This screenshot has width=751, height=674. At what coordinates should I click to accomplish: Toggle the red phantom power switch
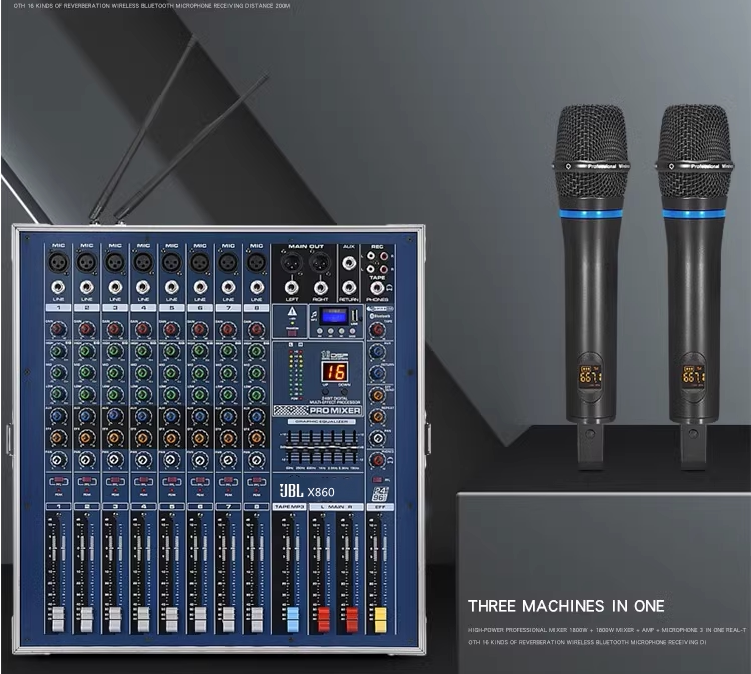coord(292,333)
